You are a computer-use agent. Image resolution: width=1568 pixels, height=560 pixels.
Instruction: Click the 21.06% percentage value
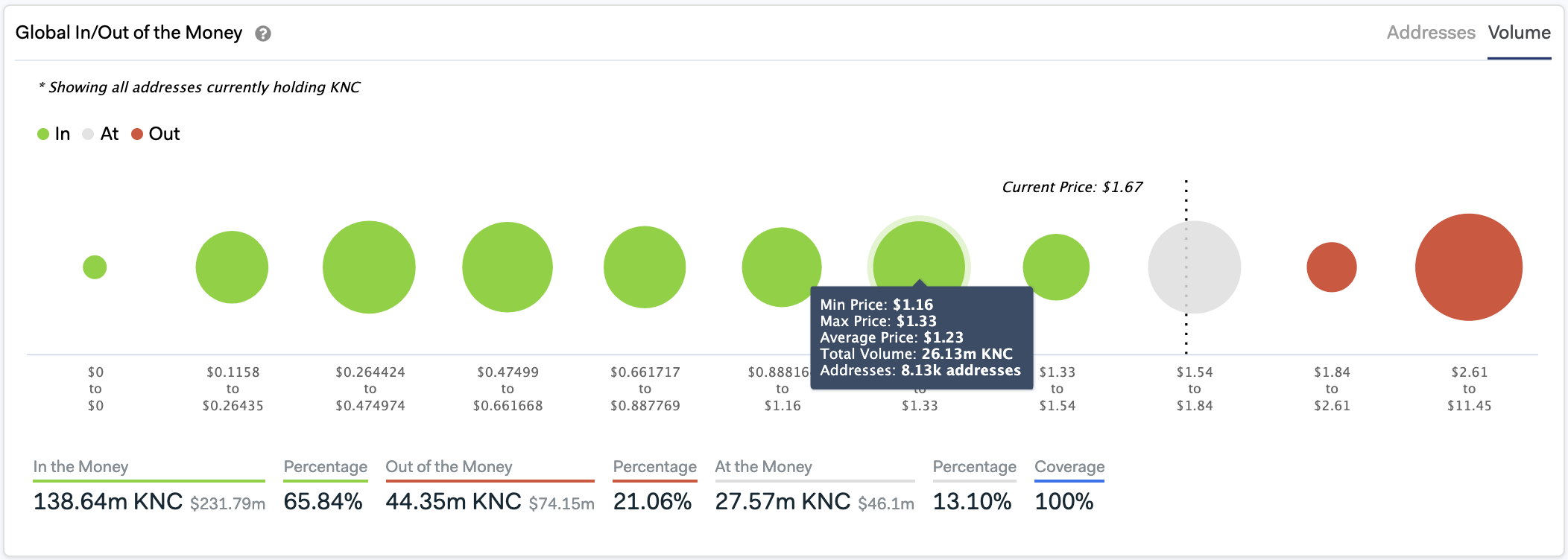click(x=653, y=502)
